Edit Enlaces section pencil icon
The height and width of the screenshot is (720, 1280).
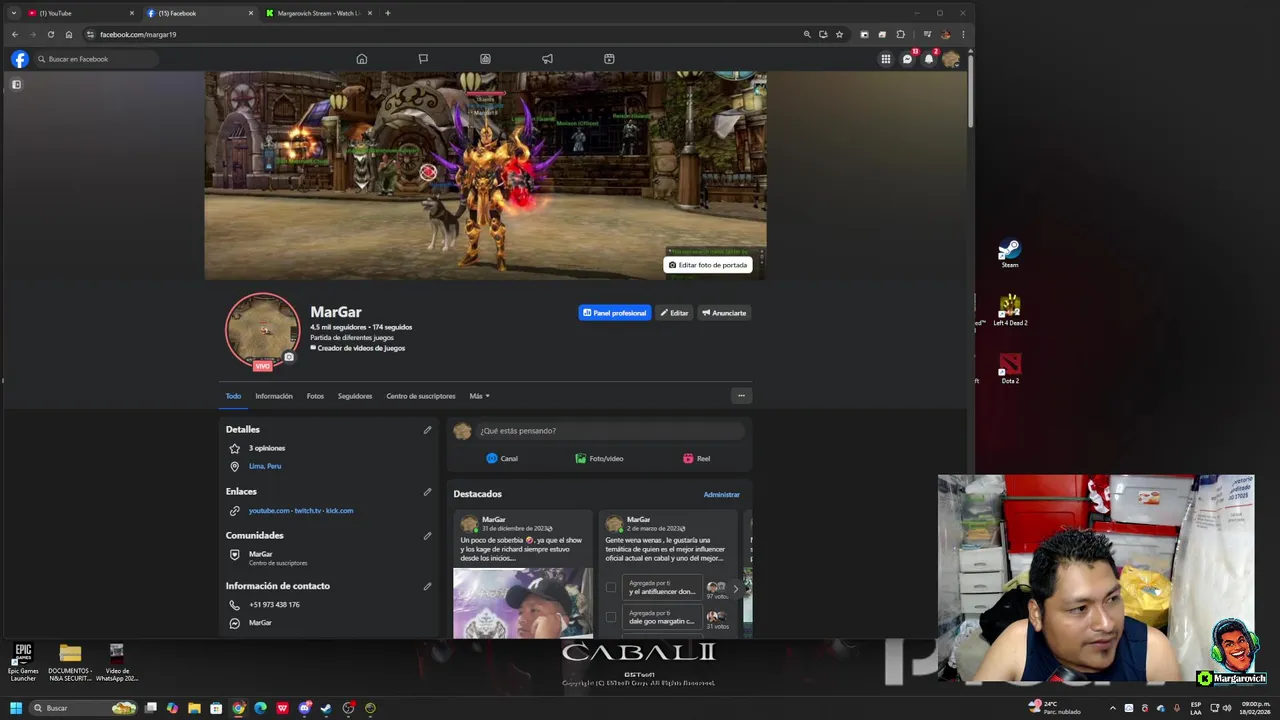(x=427, y=492)
